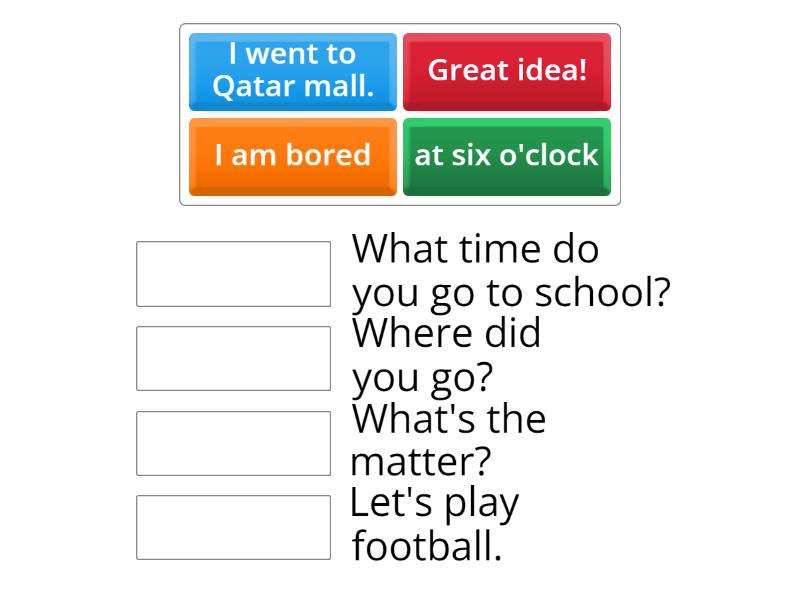Click the 'Let's play football.' prompt text
Image resolution: width=800 pixels, height=600 pixels.
(434, 524)
